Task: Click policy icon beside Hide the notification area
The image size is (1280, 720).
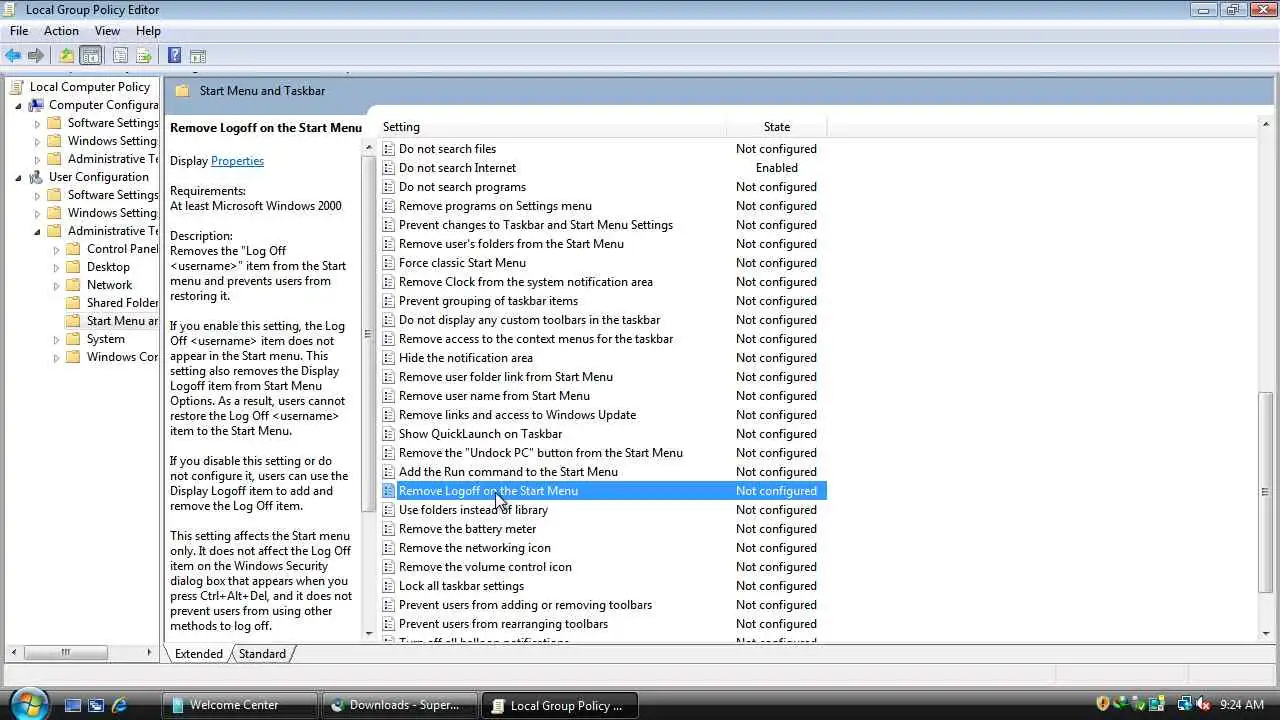Action: (389, 358)
